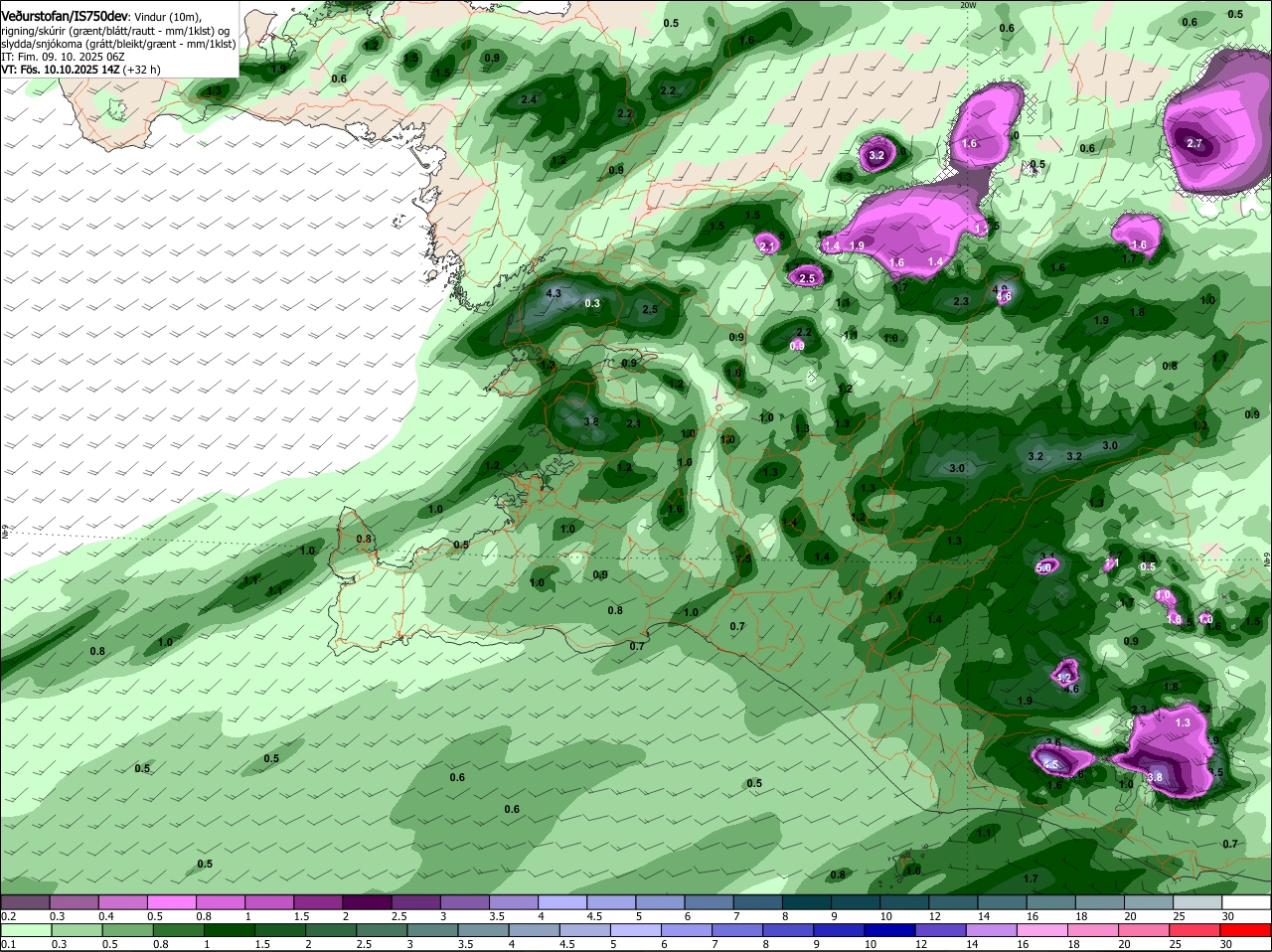Click the 30 label on the upper legend bar
The image size is (1272, 952).
[1227, 916]
